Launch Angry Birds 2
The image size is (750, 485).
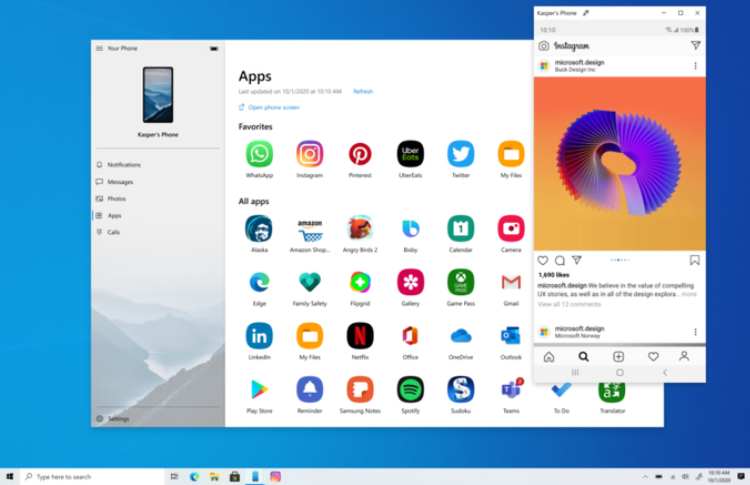(x=360, y=229)
